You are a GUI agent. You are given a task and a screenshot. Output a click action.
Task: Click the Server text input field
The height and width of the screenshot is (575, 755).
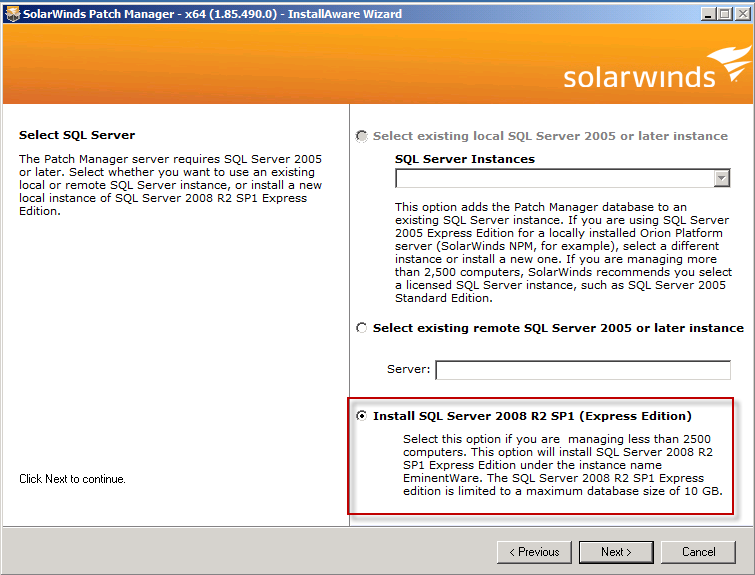(583, 370)
